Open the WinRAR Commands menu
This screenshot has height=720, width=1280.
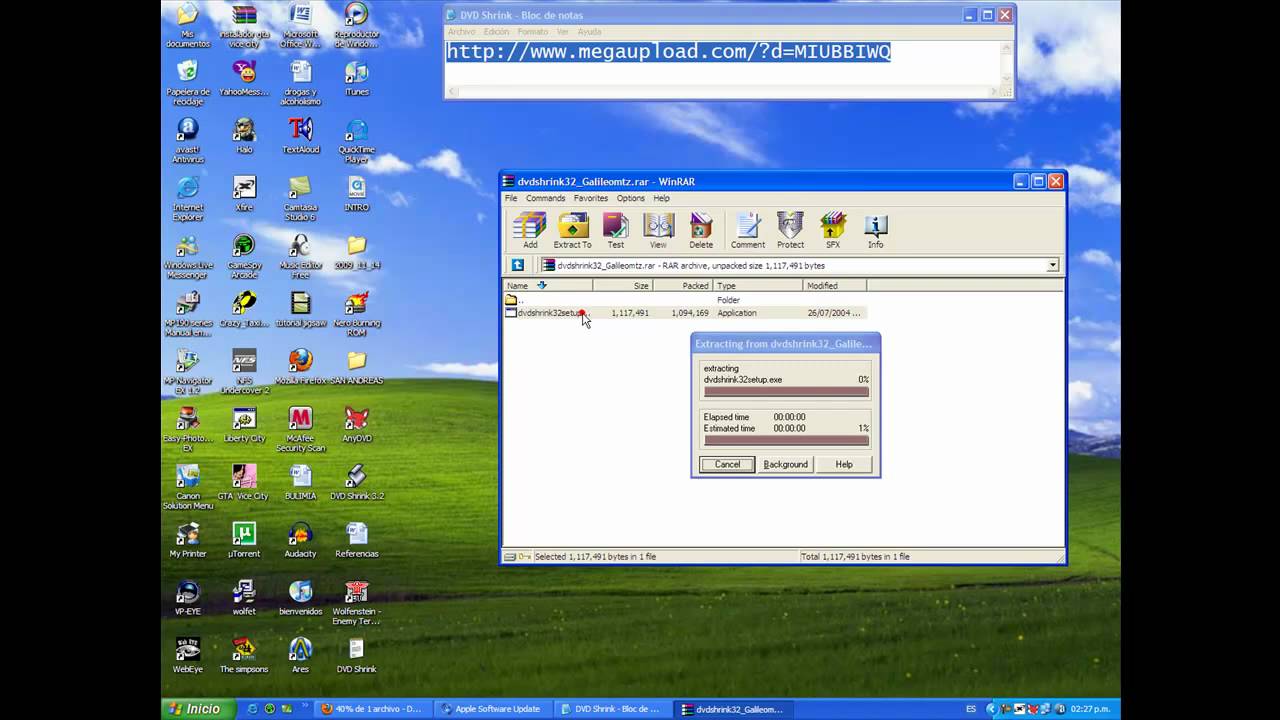coord(545,198)
